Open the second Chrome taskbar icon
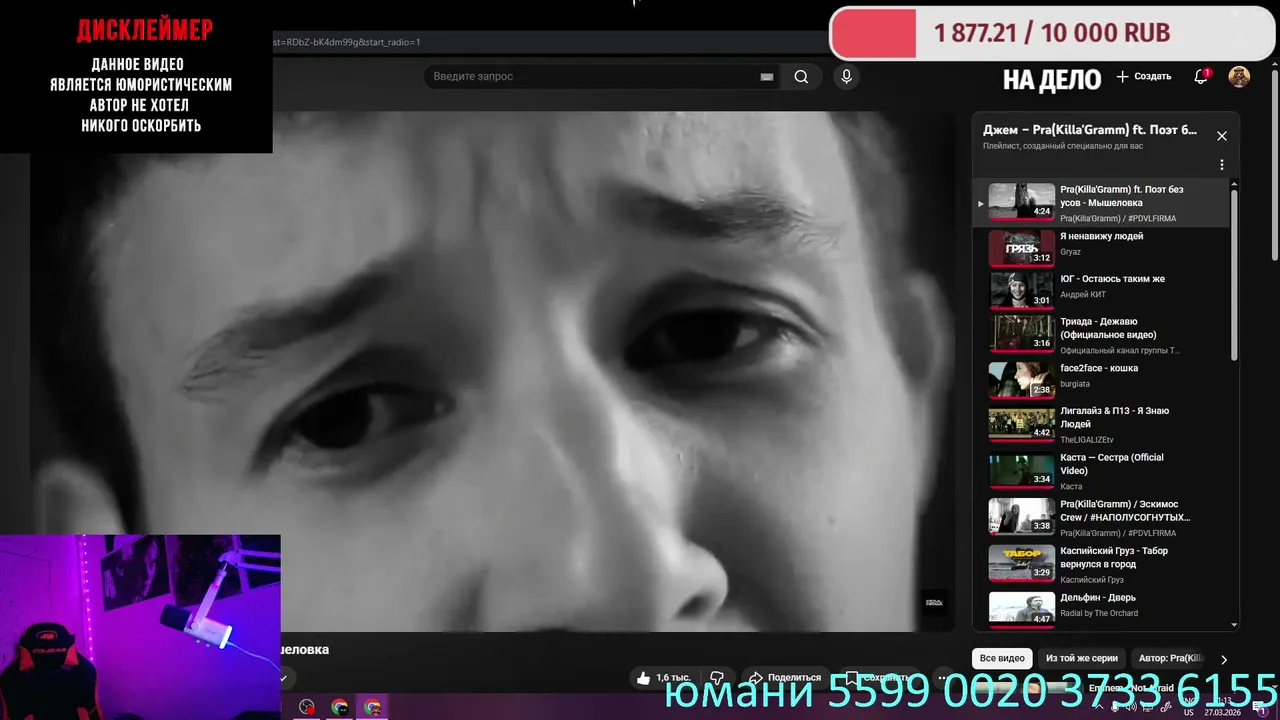 click(340, 707)
